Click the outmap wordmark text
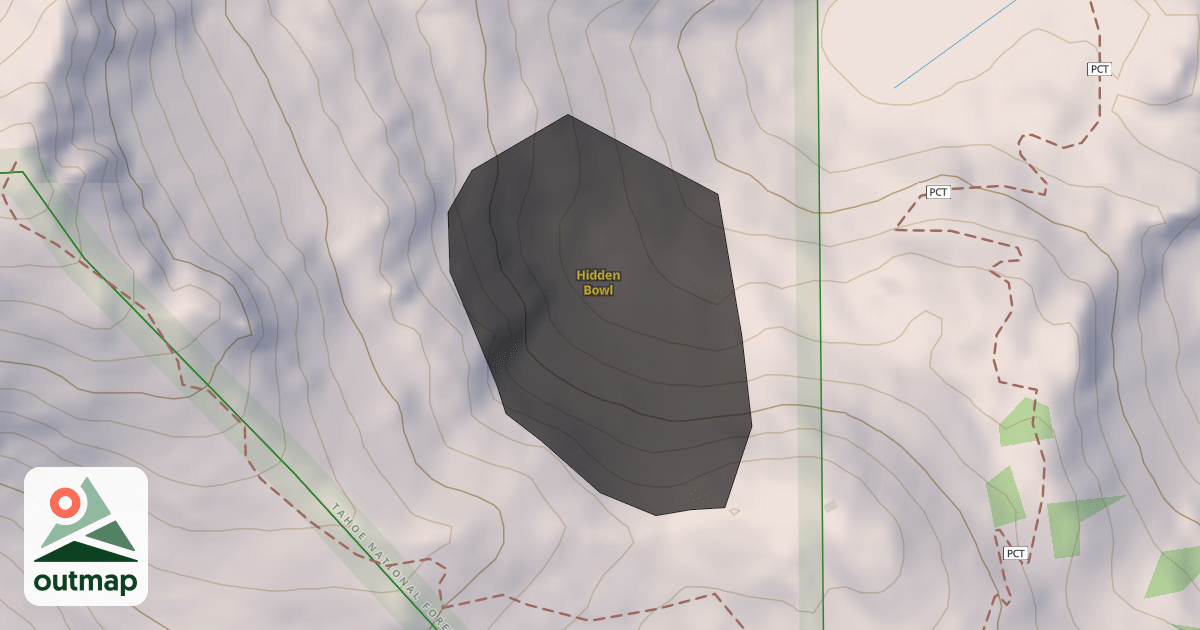Screen dimensions: 1200x630 click(86, 582)
